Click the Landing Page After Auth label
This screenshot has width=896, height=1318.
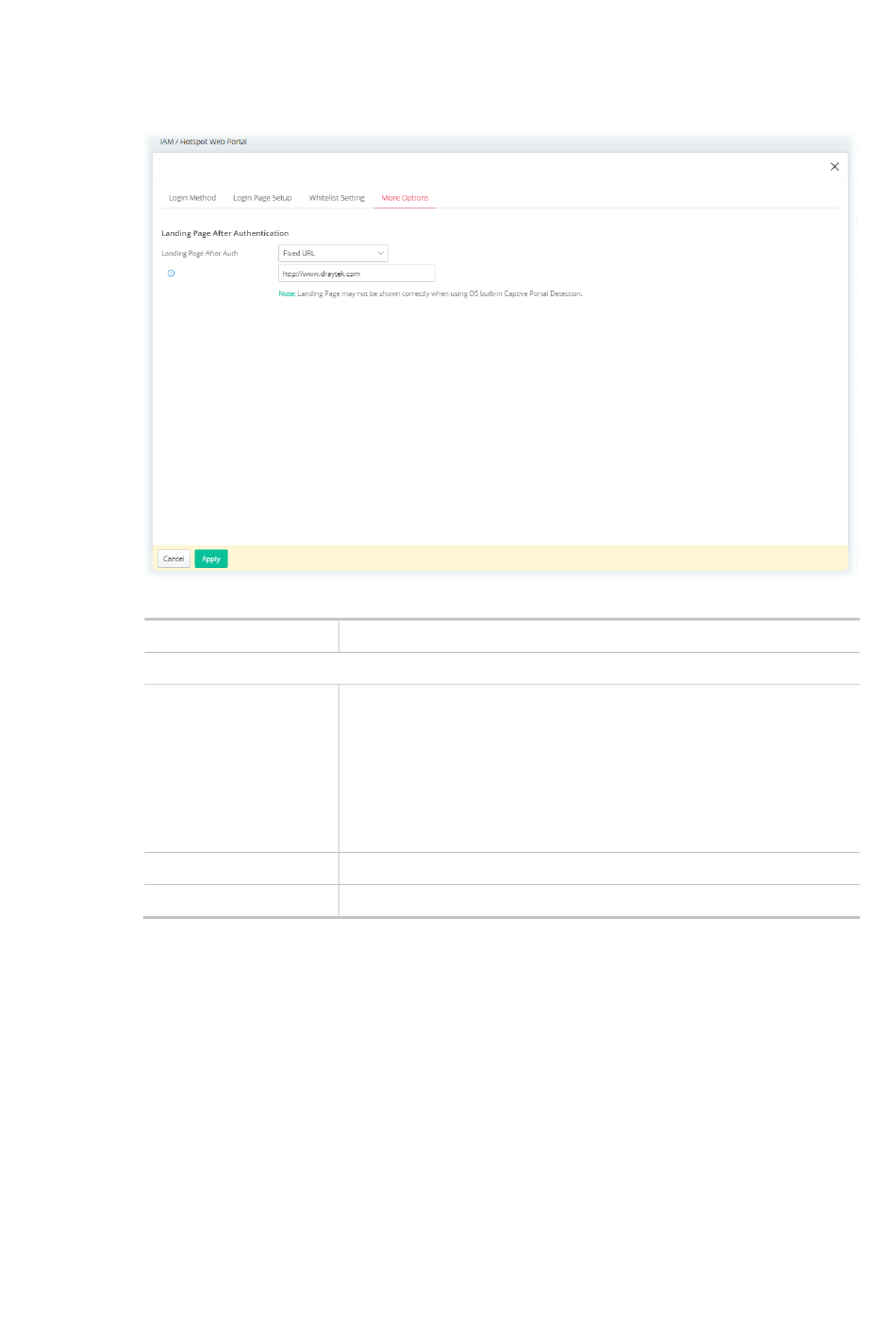pos(199,254)
